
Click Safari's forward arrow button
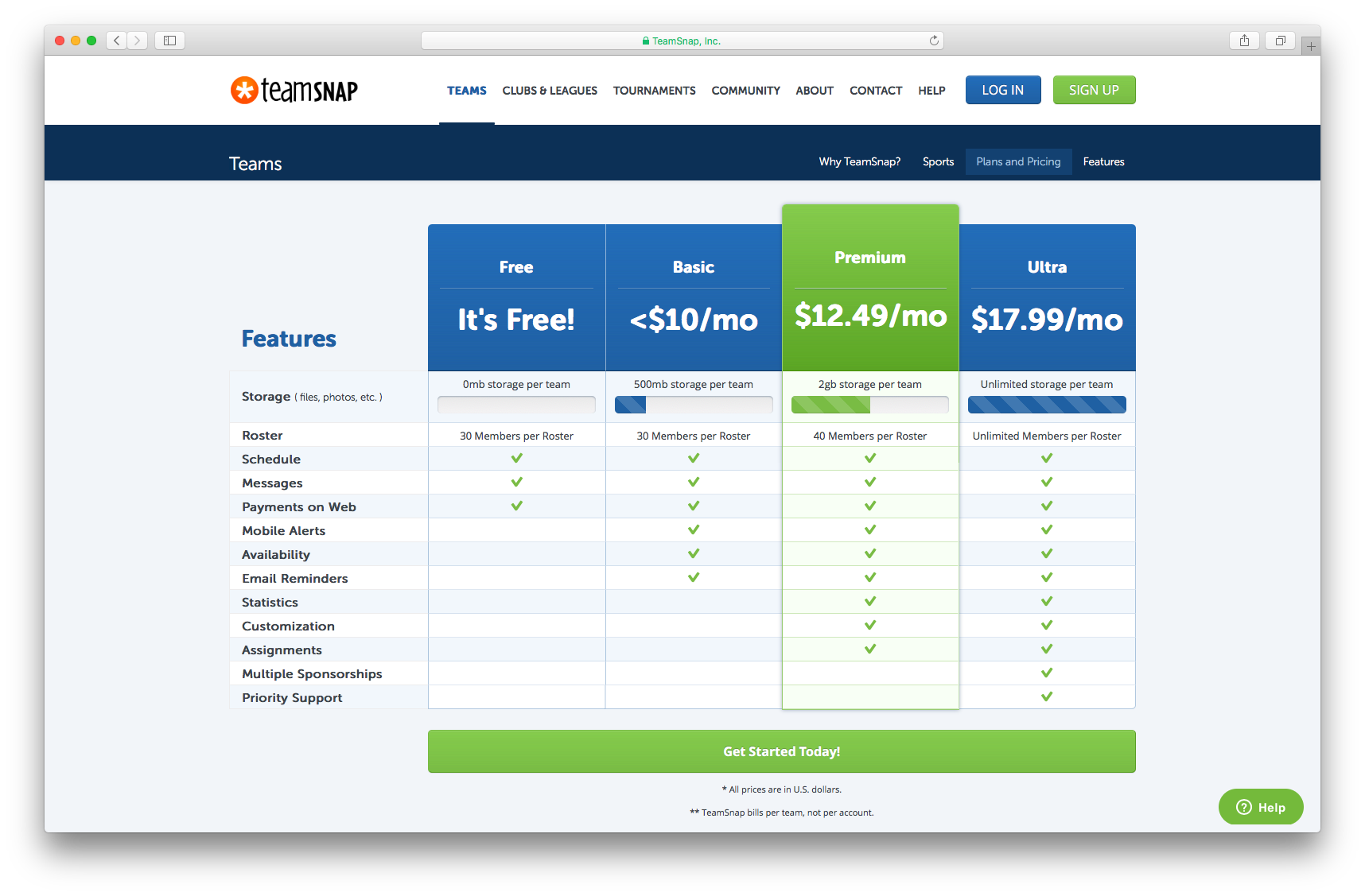137,41
